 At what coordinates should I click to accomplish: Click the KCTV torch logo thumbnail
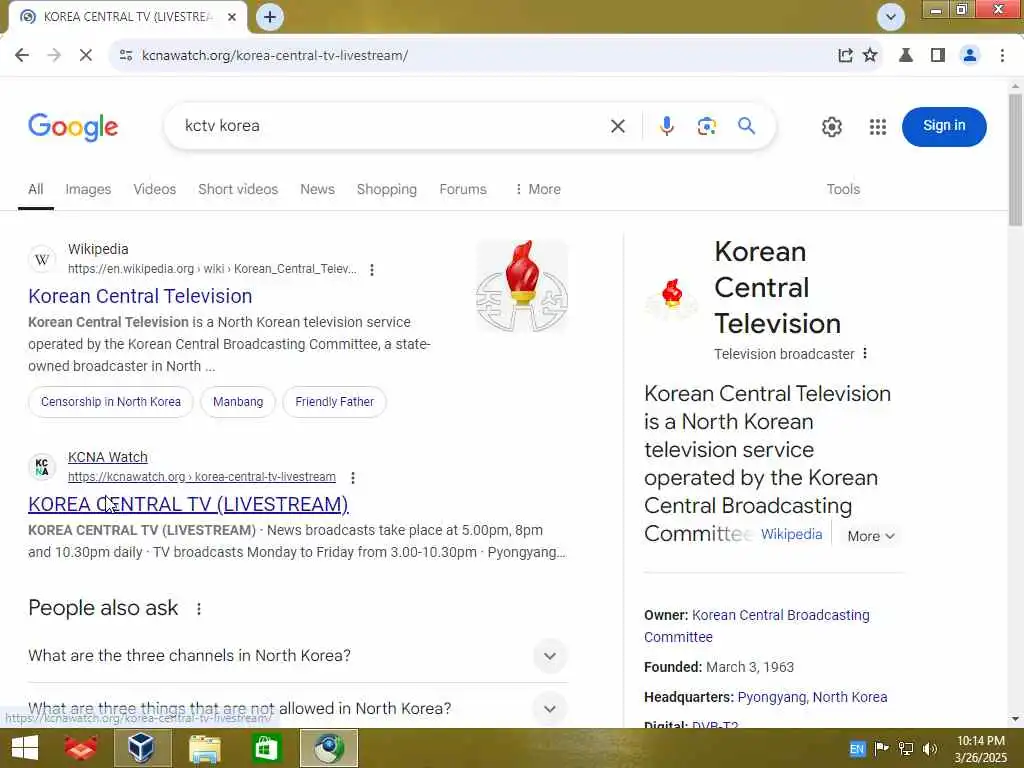tap(522, 286)
